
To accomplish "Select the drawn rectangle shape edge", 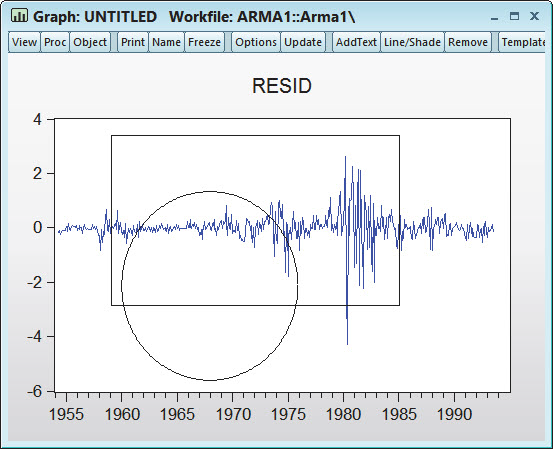I will tap(255, 135).
